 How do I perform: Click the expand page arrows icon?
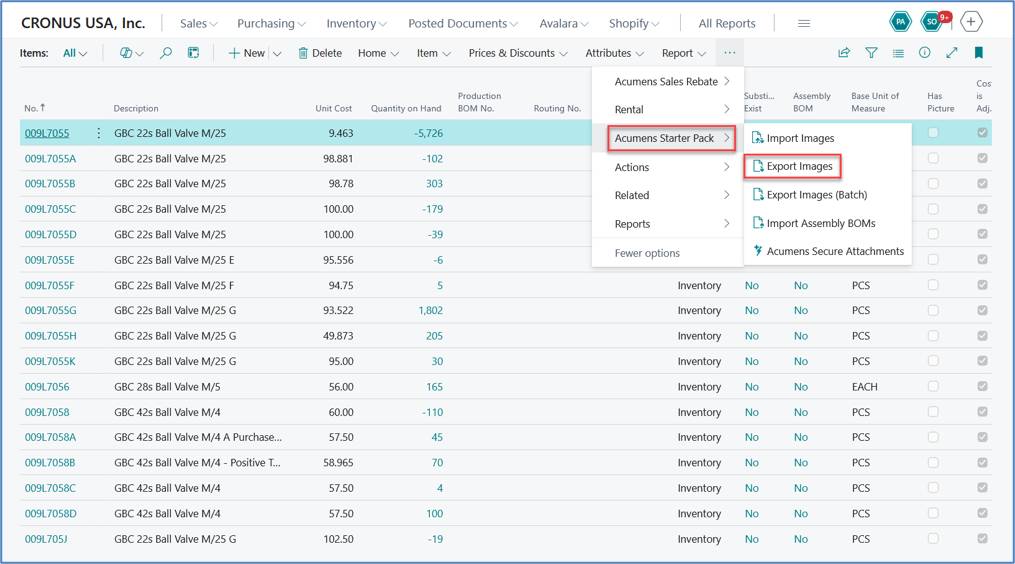click(952, 53)
